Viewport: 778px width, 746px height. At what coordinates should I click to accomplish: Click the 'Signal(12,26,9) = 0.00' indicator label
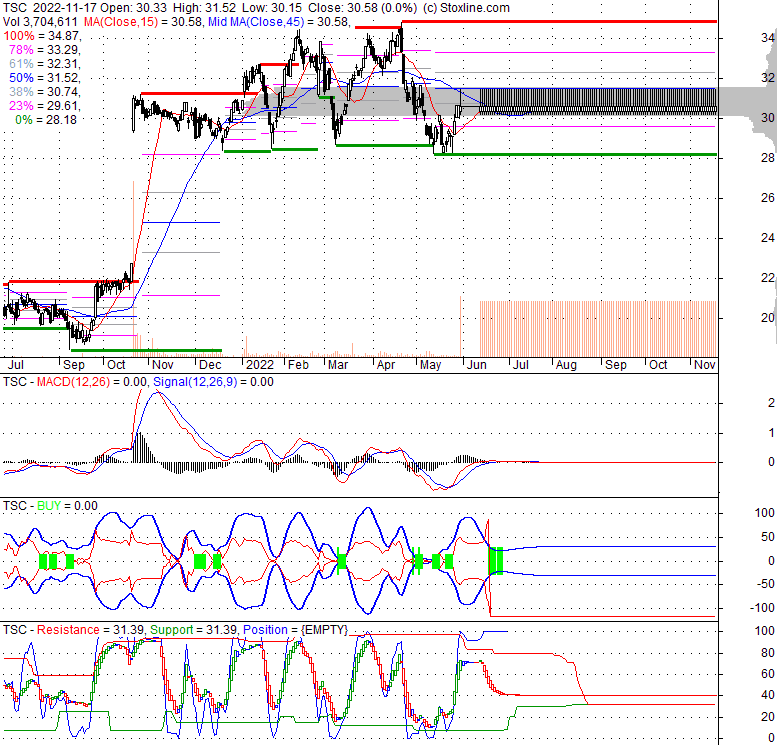click(213, 381)
